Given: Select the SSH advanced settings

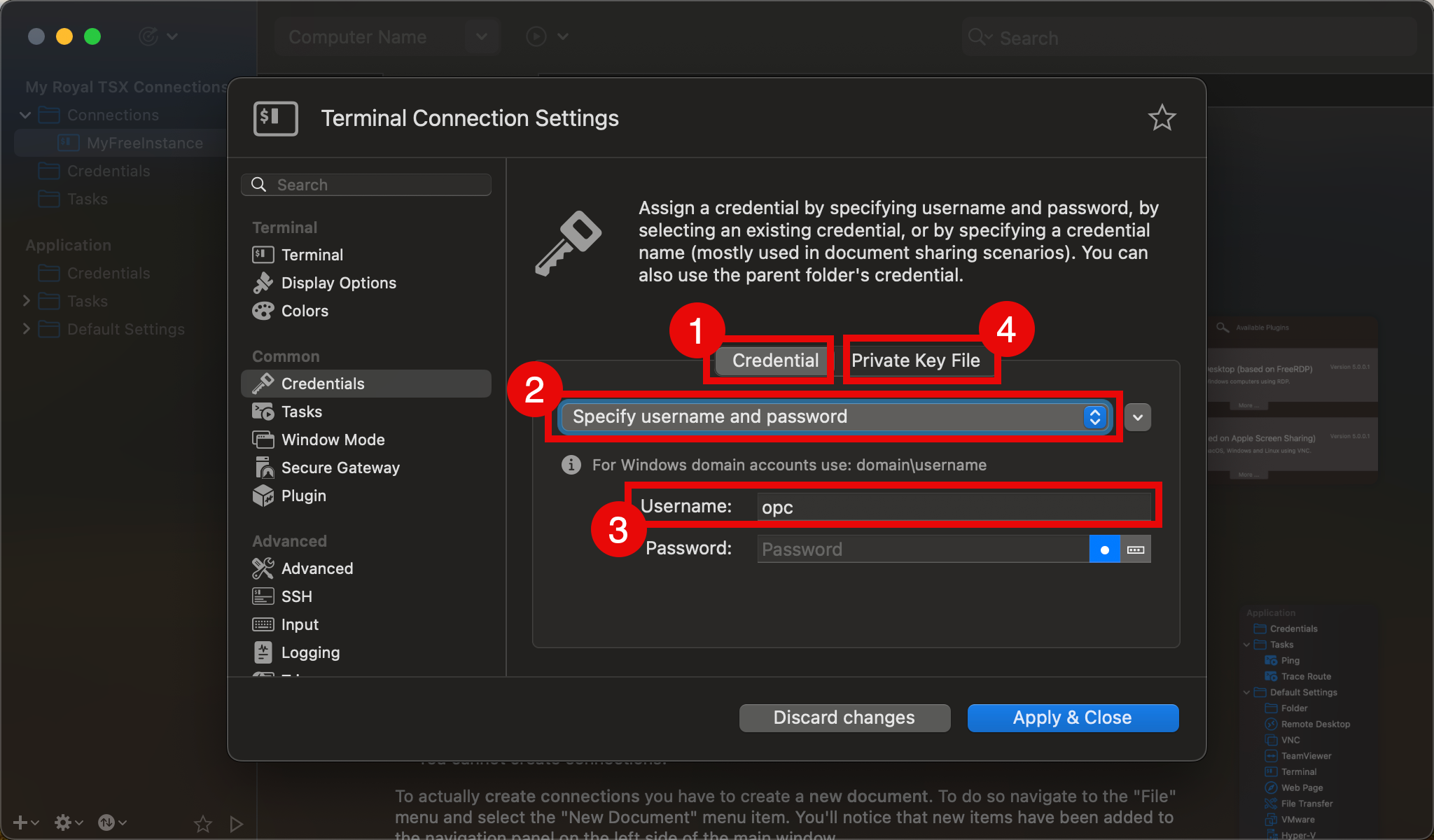Looking at the screenshot, I should coord(296,596).
